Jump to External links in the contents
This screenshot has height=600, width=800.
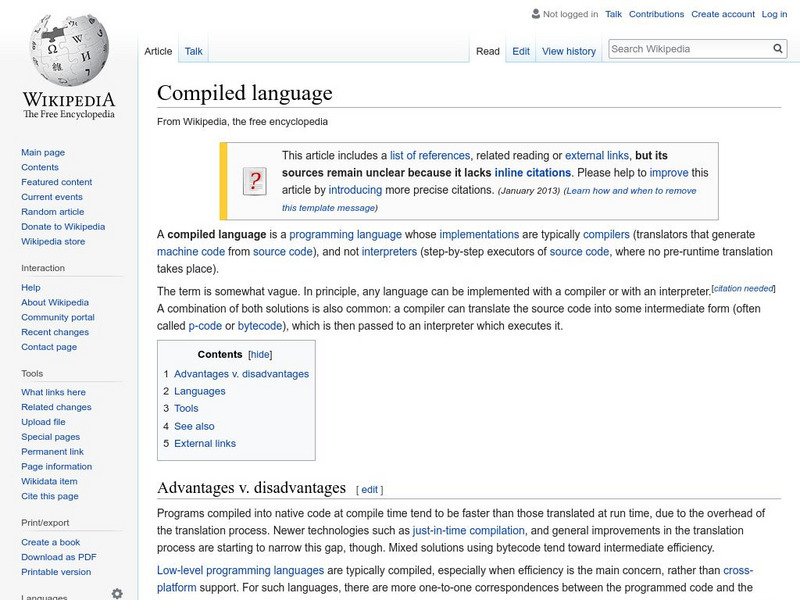tap(205, 443)
